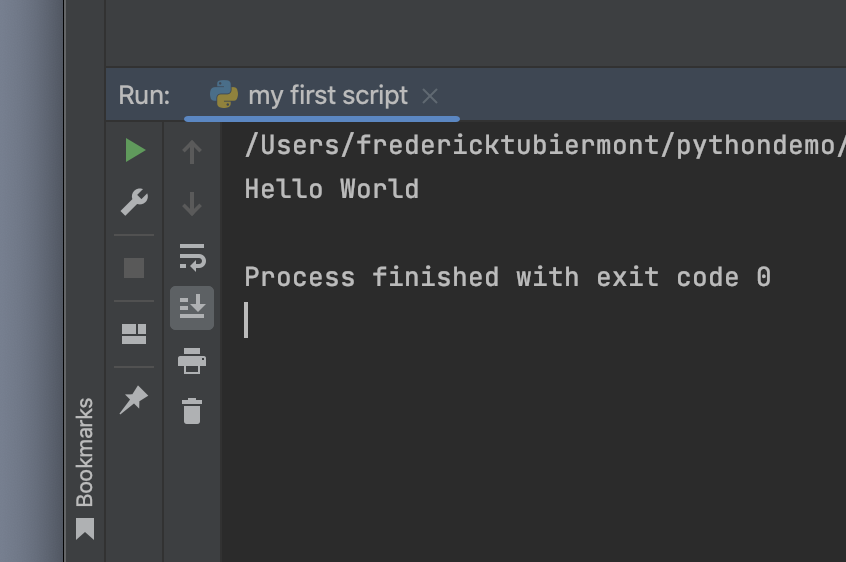Image resolution: width=846 pixels, height=562 pixels.
Task: Open run configuration via wrench icon
Action: pyautogui.click(x=134, y=202)
